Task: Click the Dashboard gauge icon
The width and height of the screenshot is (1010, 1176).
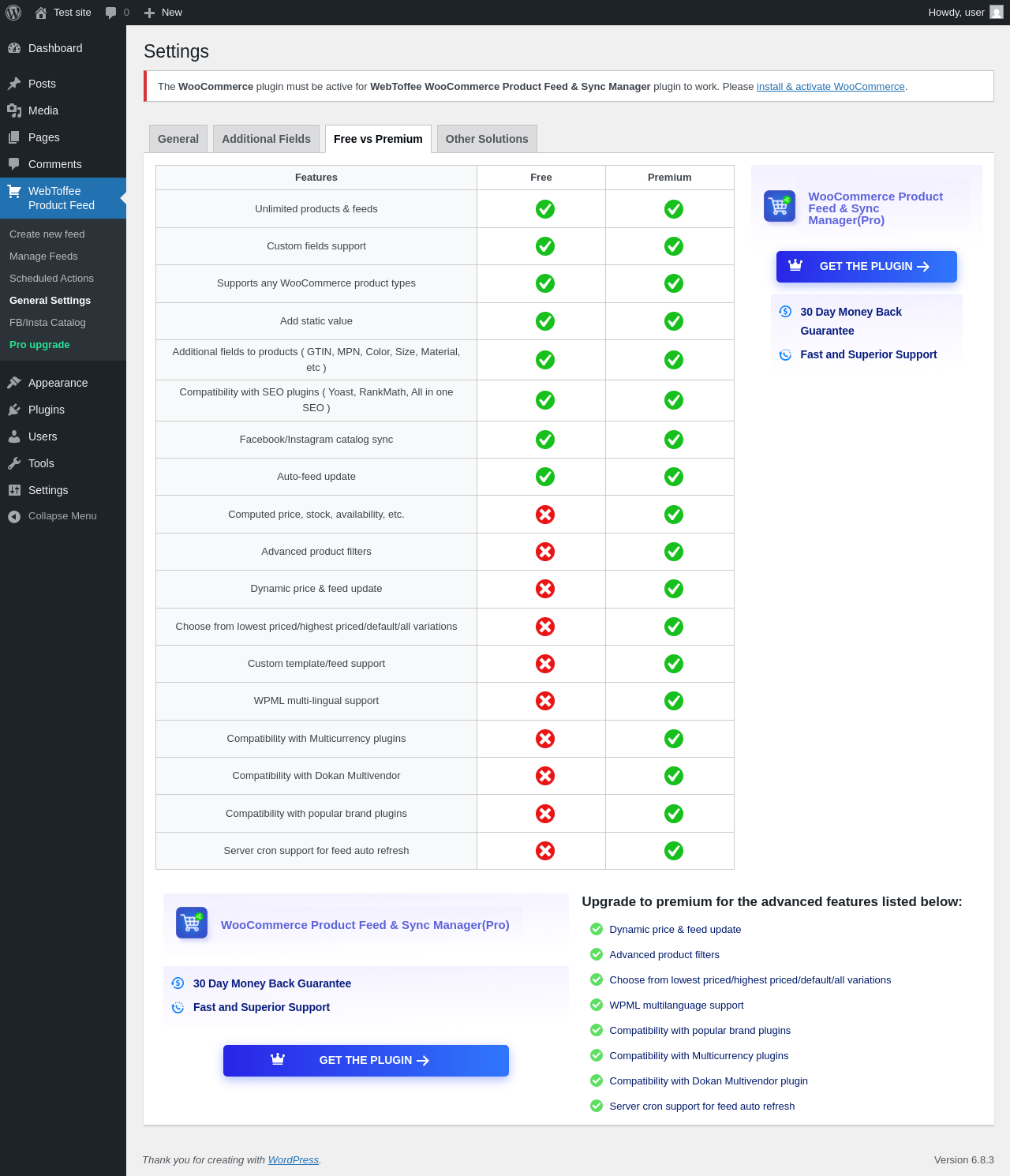Action: (x=14, y=48)
